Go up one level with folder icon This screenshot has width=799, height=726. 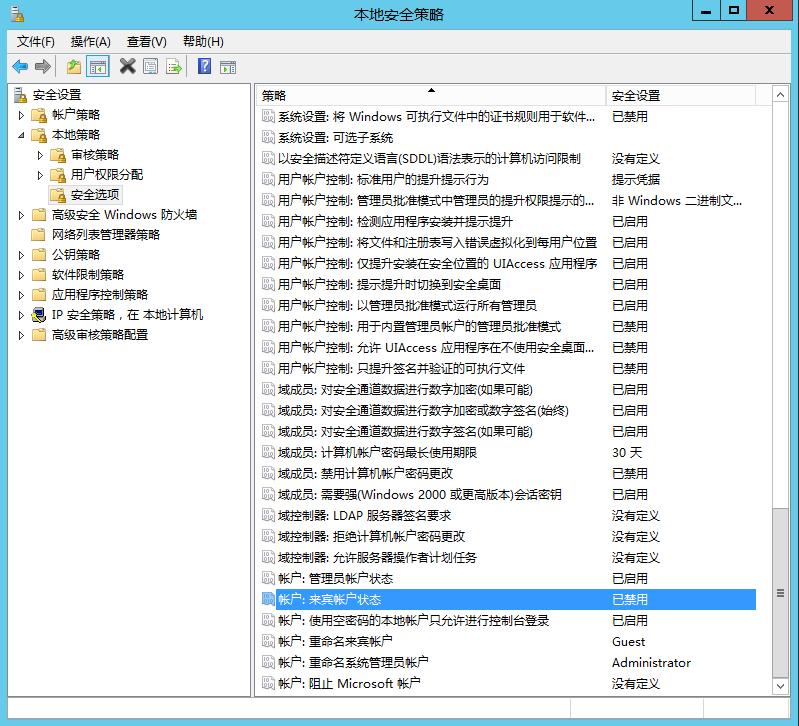pyautogui.click(x=74, y=67)
